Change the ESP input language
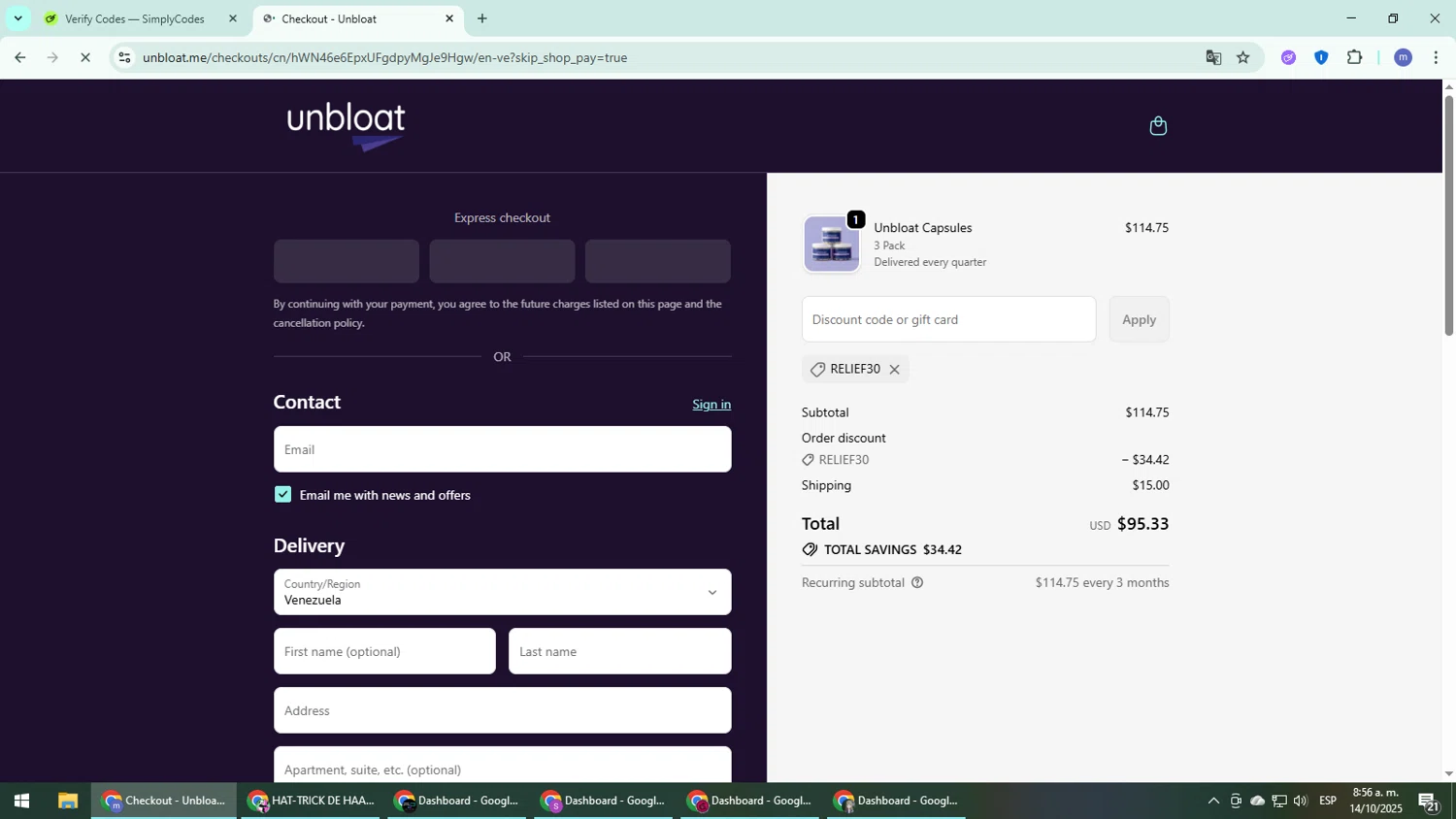Viewport: 1456px width, 819px height. [1328, 801]
